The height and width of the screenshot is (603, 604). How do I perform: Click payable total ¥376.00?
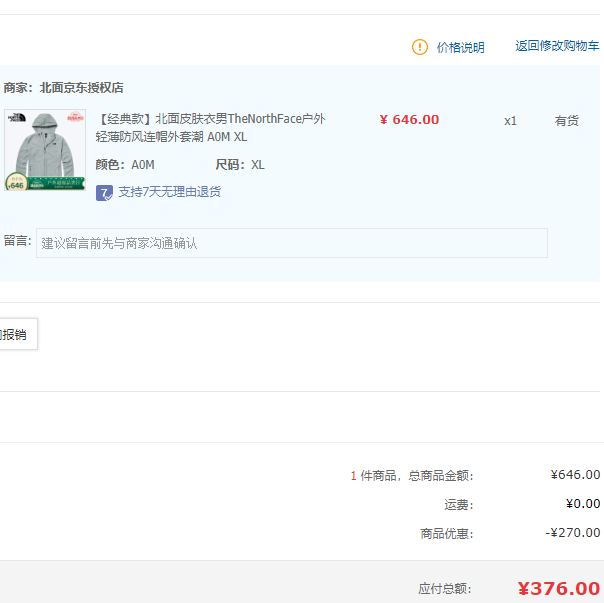click(x=559, y=588)
